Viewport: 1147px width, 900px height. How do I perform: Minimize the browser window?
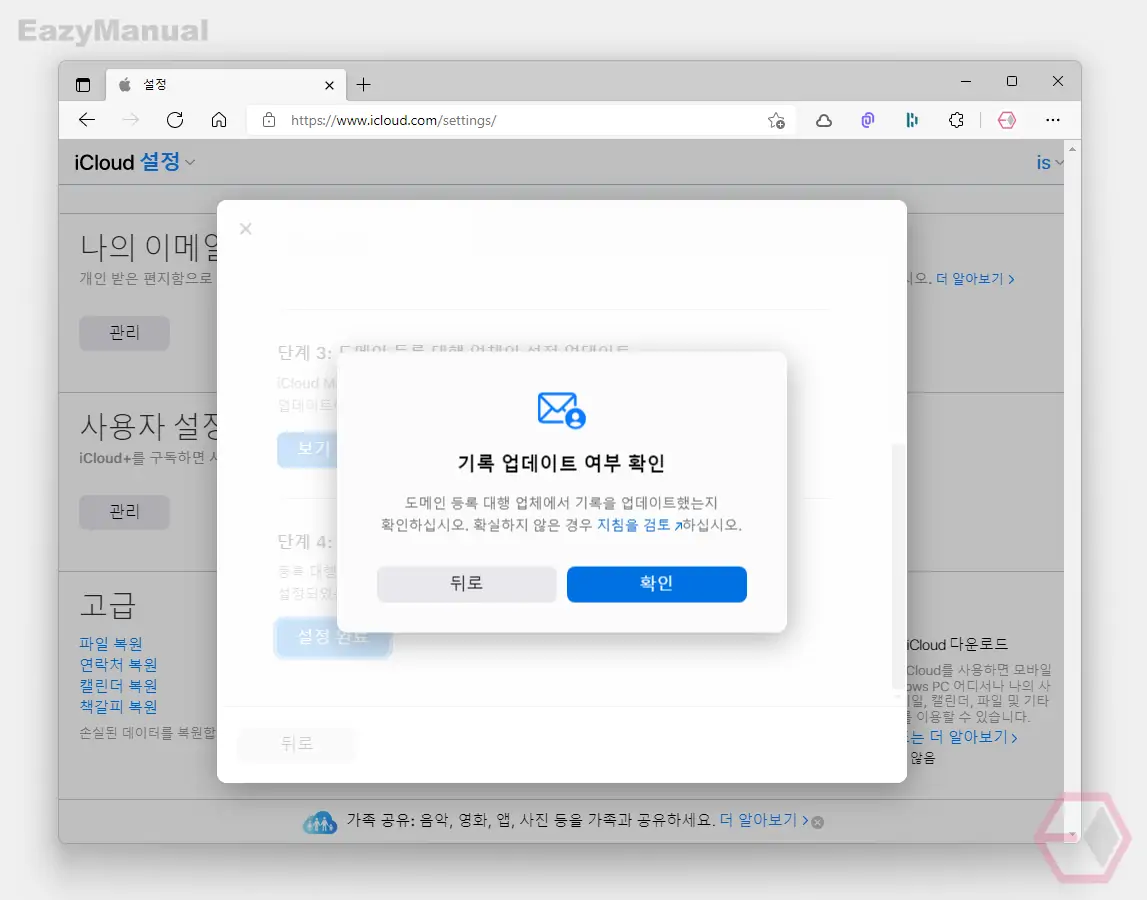tap(966, 81)
